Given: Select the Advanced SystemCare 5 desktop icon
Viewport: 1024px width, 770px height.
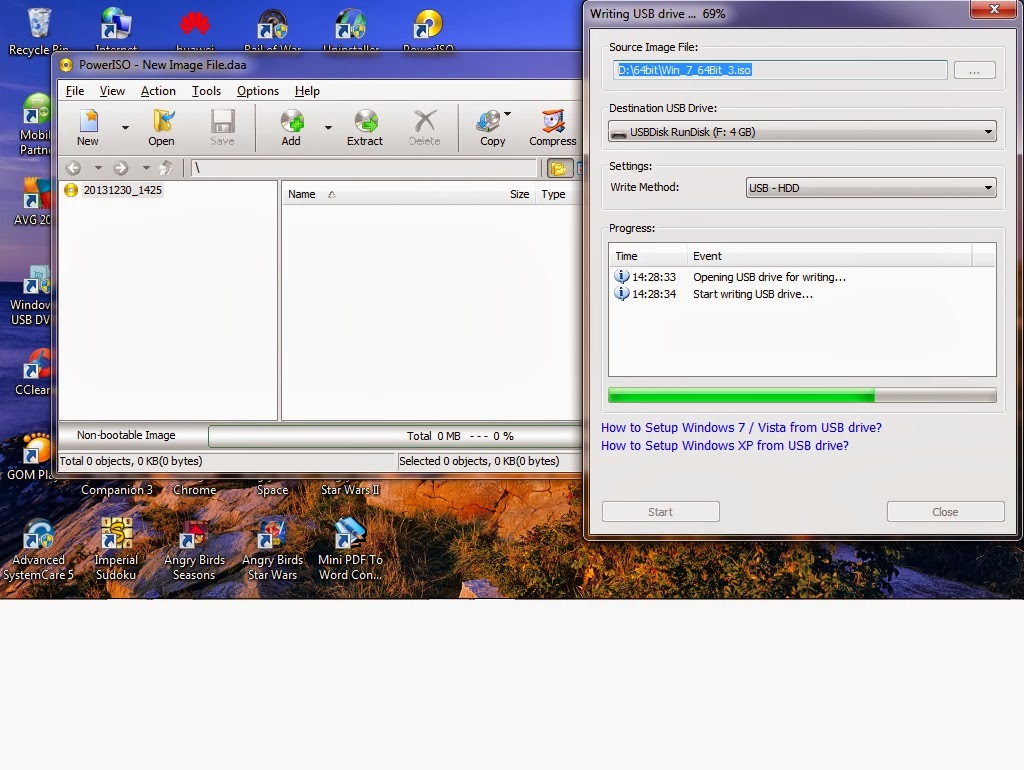Looking at the screenshot, I should click(38, 550).
